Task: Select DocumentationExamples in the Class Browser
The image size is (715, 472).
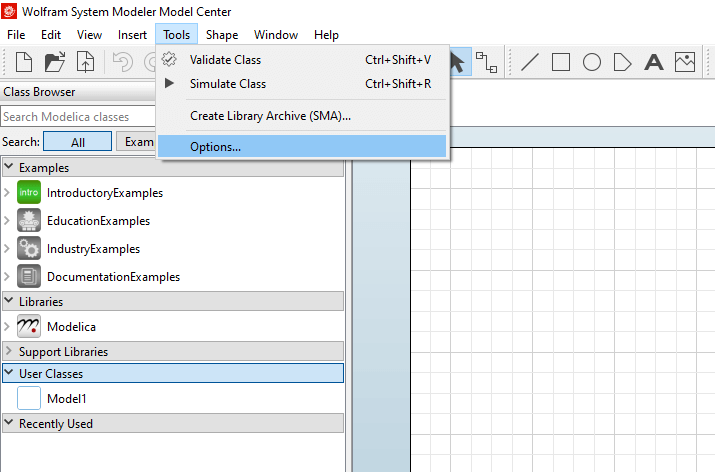Action: 113,277
